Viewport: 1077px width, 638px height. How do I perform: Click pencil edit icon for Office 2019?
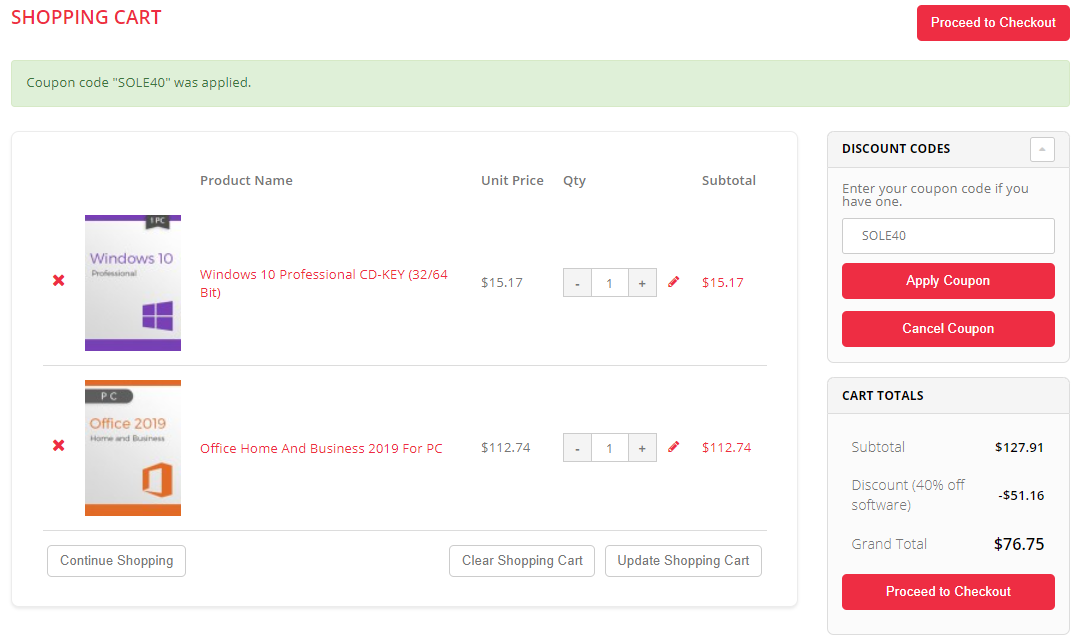click(x=673, y=447)
